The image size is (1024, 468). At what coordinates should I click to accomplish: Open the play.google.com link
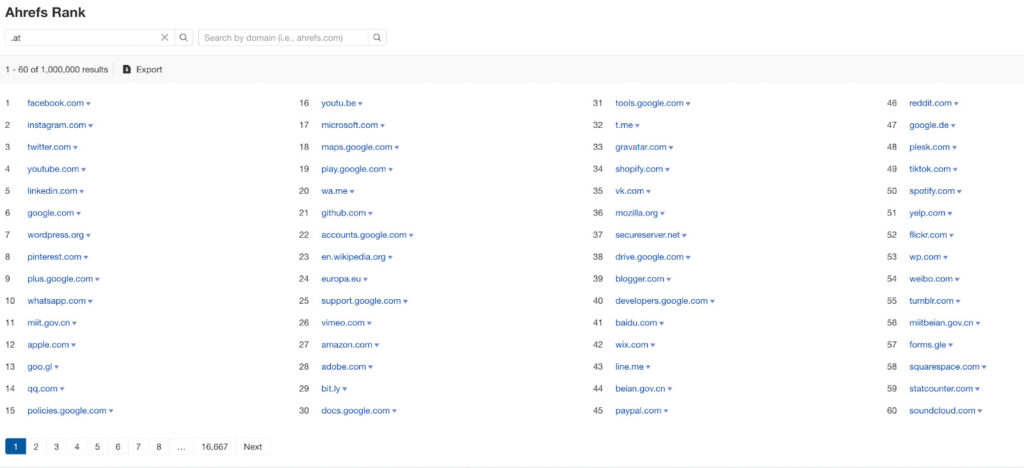tap(353, 169)
